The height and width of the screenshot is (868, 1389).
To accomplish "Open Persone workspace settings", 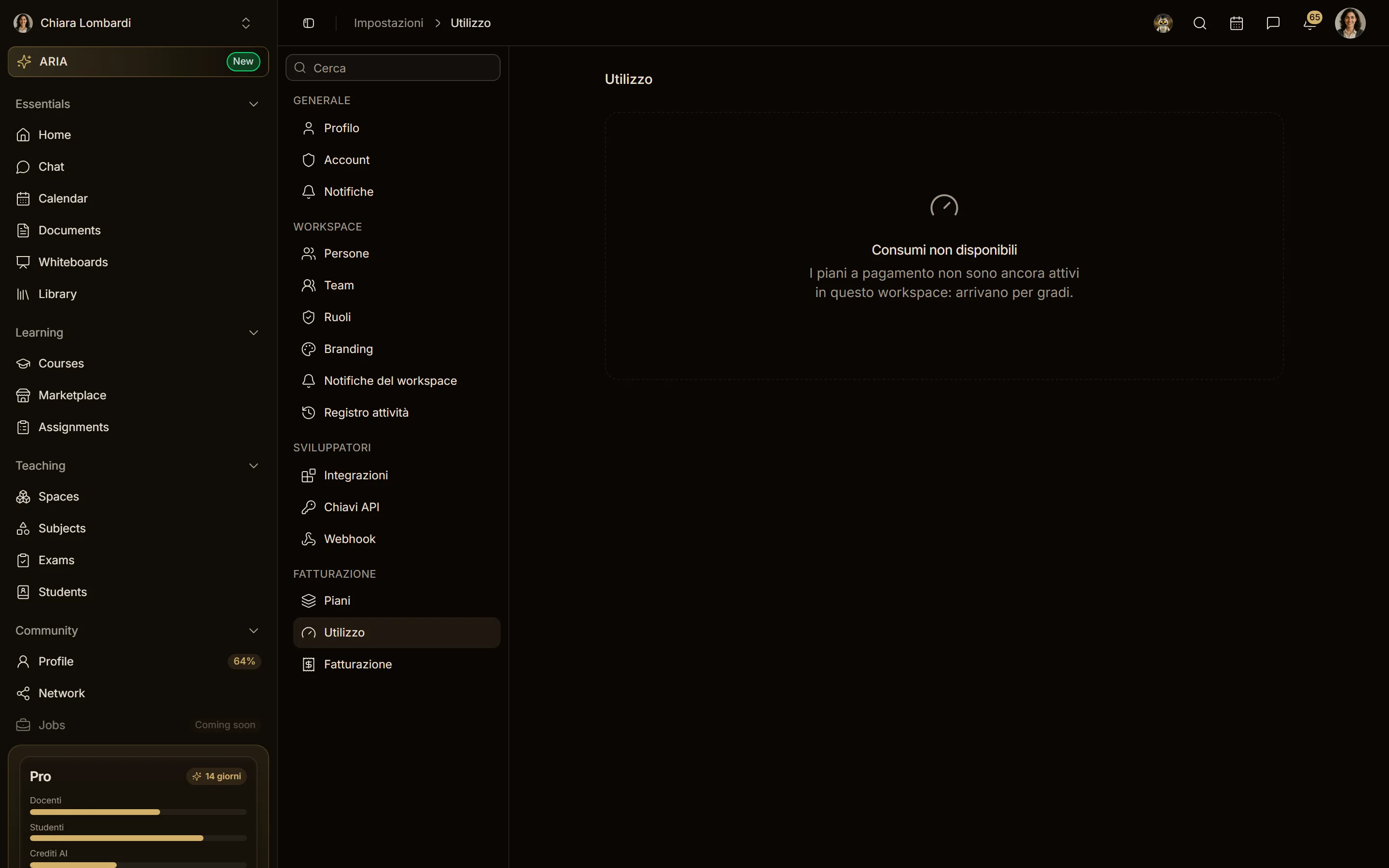I will pyautogui.click(x=396, y=253).
